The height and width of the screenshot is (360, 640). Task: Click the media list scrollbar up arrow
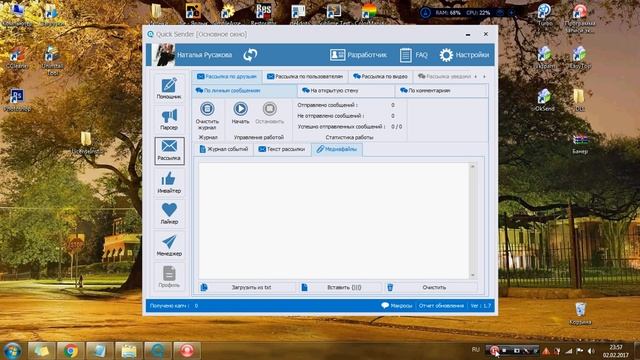tap(473, 166)
